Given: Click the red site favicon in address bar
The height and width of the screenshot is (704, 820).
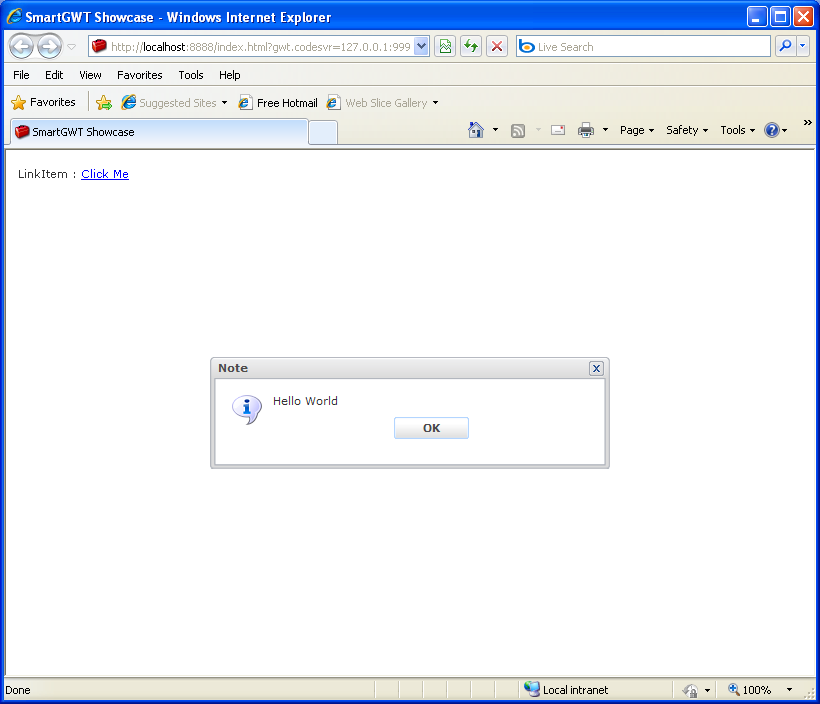Looking at the screenshot, I should click(99, 47).
